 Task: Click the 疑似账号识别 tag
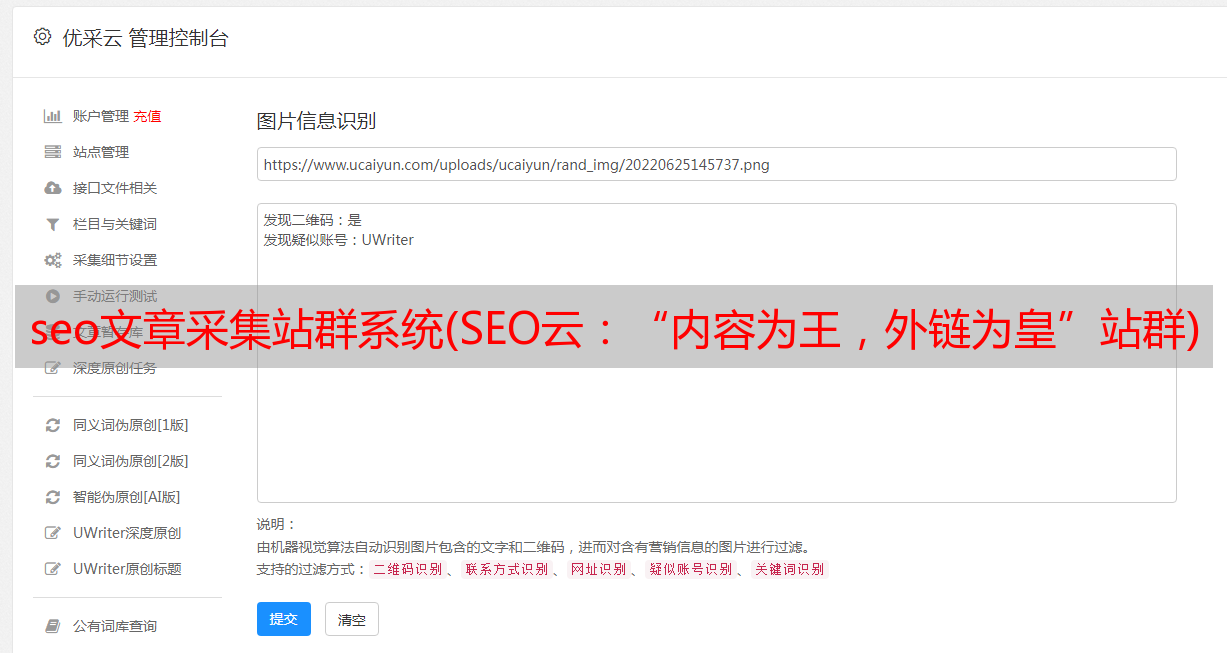coord(690,569)
